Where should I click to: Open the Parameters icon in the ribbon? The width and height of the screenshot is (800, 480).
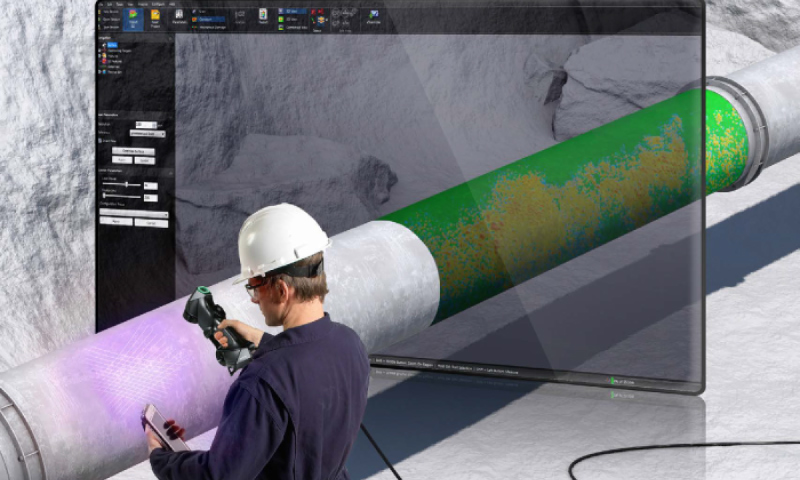tap(179, 18)
